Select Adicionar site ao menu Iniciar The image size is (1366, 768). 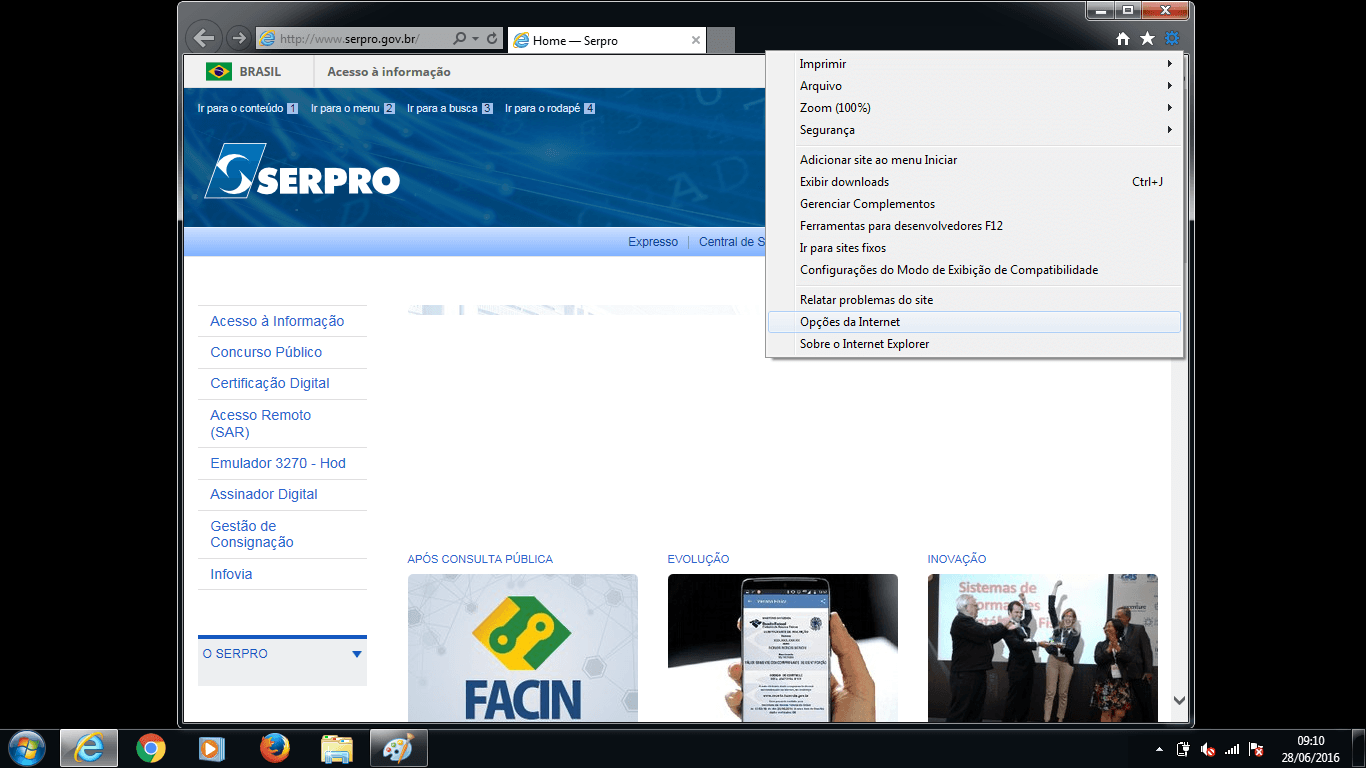(975, 160)
